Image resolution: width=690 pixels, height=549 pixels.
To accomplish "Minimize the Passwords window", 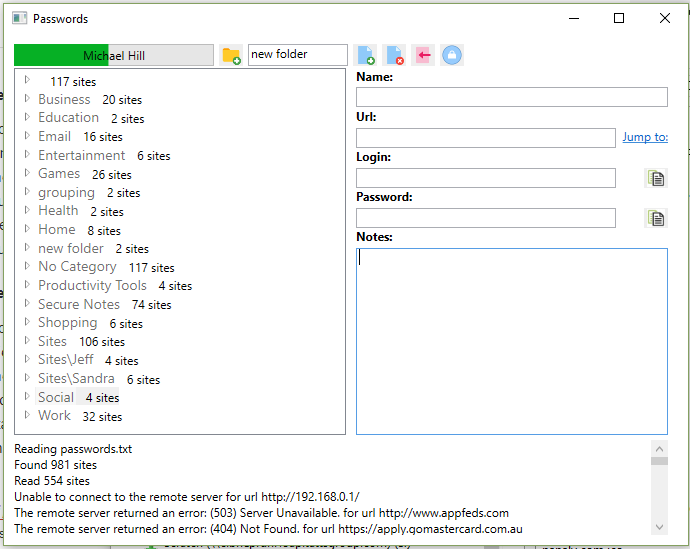I will (x=574, y=18).
